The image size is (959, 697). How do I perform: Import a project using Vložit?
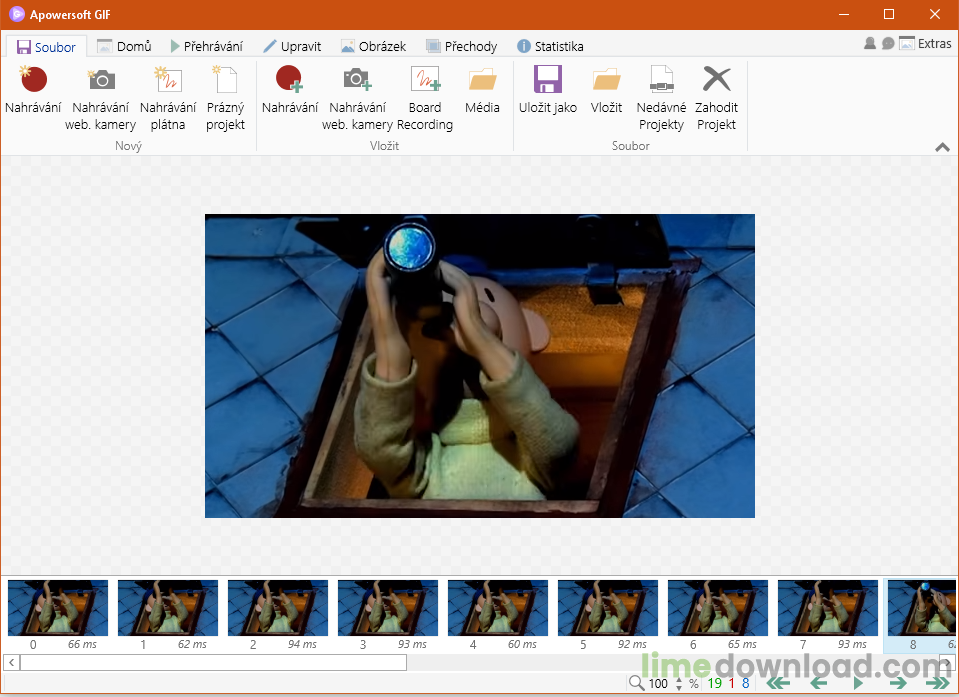pyautogui.click(x=606, y=96)
